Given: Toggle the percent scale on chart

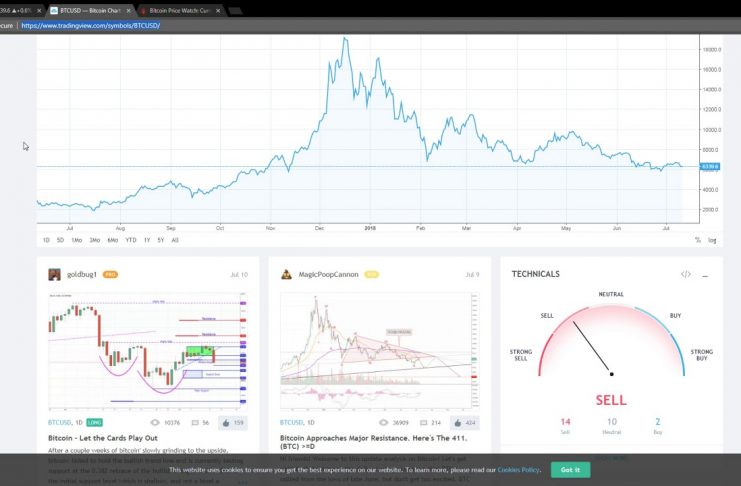Looking at the screenshot, I should point(698,240).
